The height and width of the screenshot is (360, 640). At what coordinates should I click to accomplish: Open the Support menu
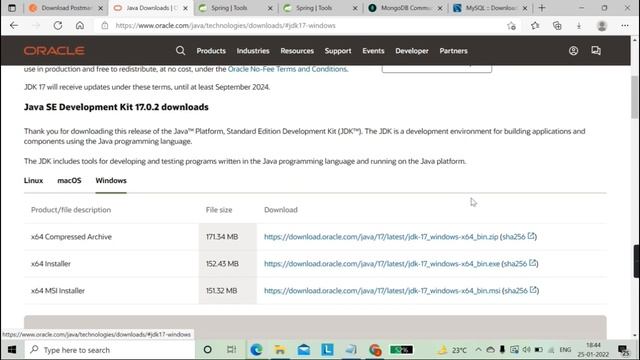pyautogui.click(x=338, y=51)
